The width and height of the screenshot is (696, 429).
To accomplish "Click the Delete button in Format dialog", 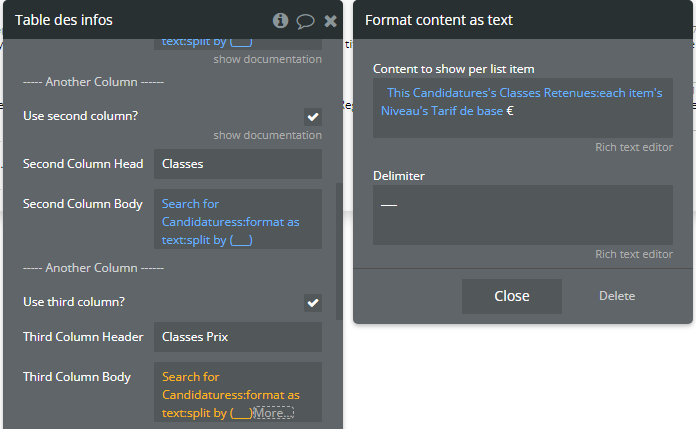I will 616,296.
